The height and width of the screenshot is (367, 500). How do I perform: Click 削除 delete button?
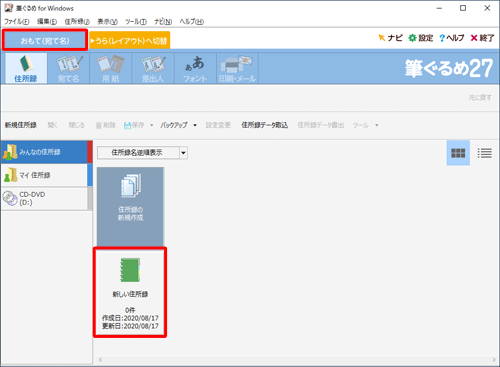click(x=106, y=125)
